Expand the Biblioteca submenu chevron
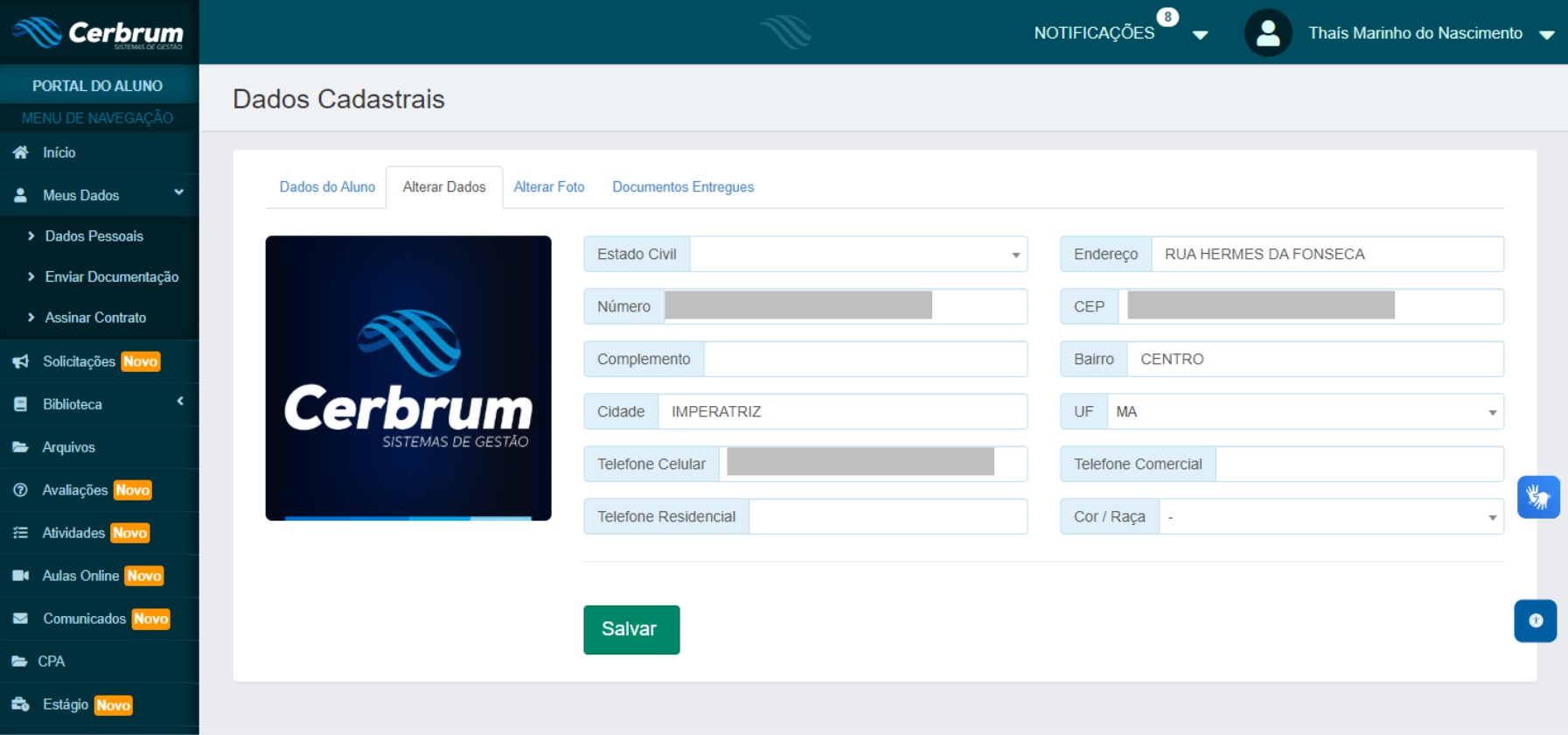 [180, 402]
